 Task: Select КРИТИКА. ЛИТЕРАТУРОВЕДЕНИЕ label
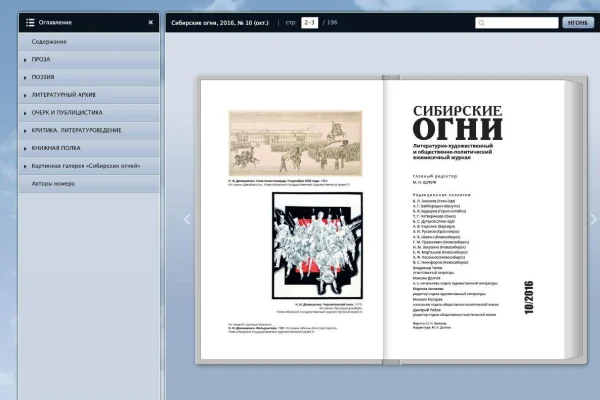click(x=77, y=131)
